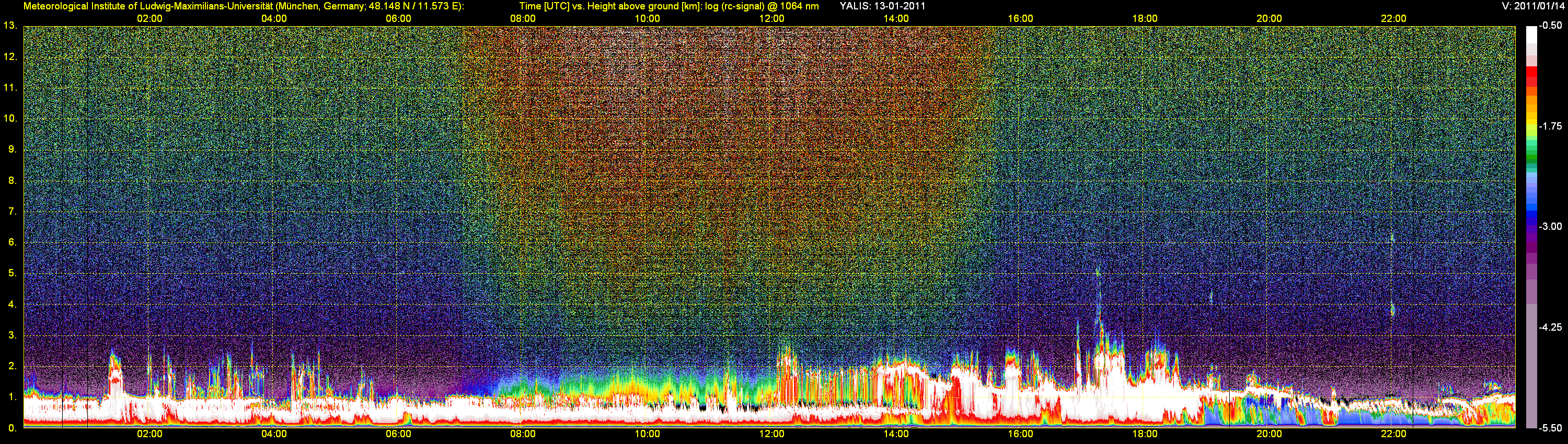Click the 'V: 2011/01/14' version label
The width and height of the screenshot is (1568, 444).
[x=1532, y=6]
